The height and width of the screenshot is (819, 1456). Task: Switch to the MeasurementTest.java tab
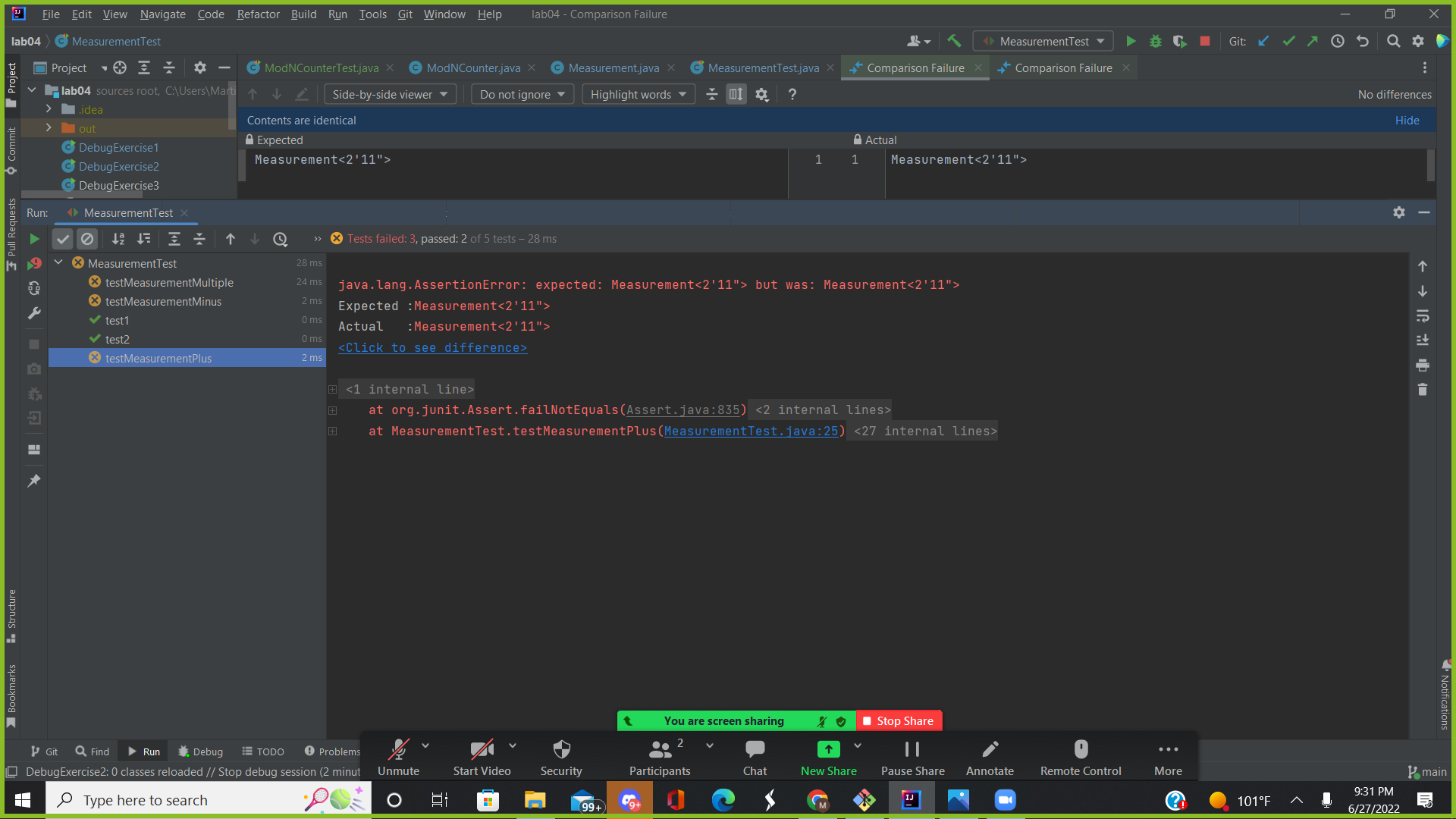click(763, 67)
